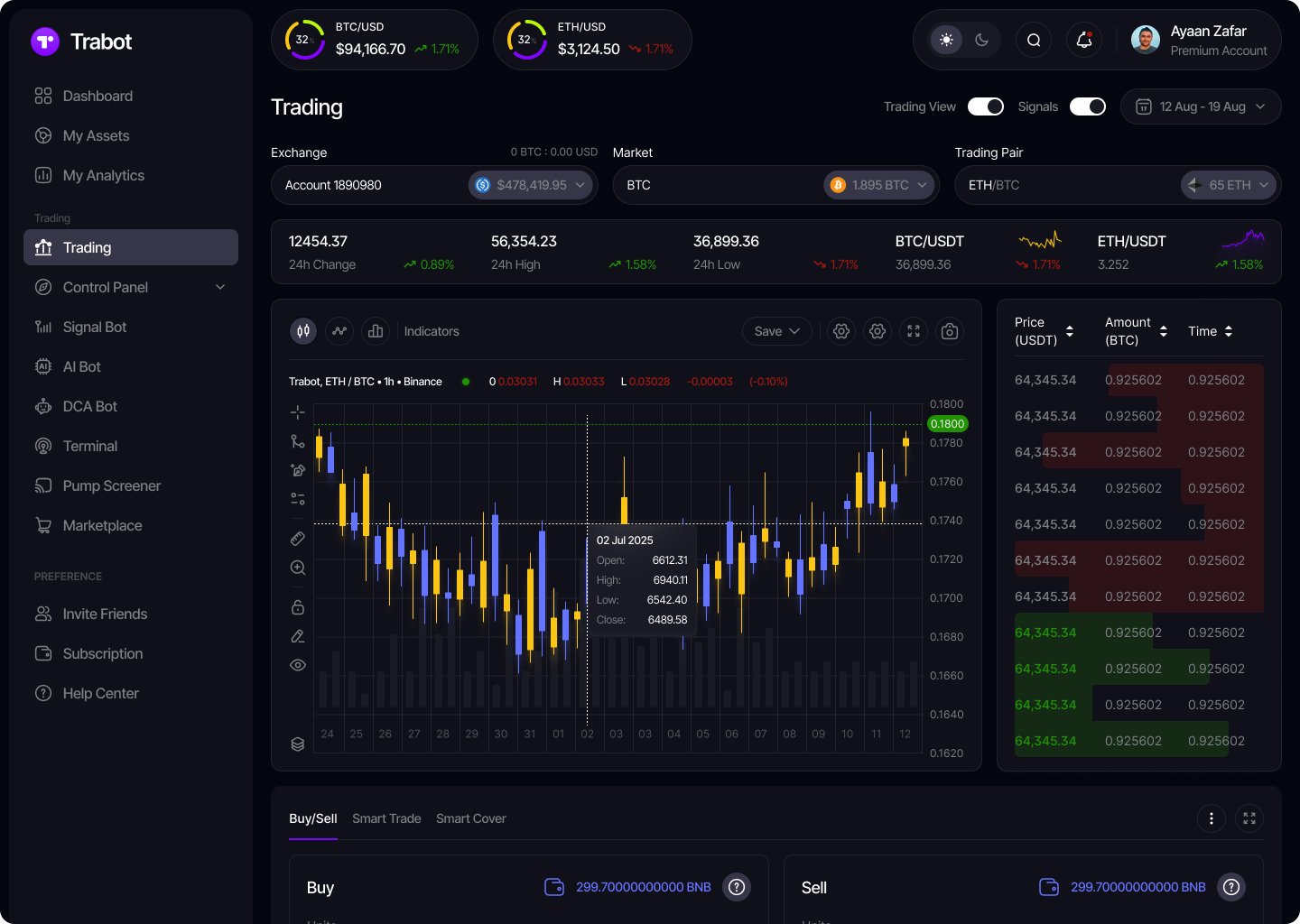
Task: Switch to the Smart Trade tab
Action: tap(386, 818)
